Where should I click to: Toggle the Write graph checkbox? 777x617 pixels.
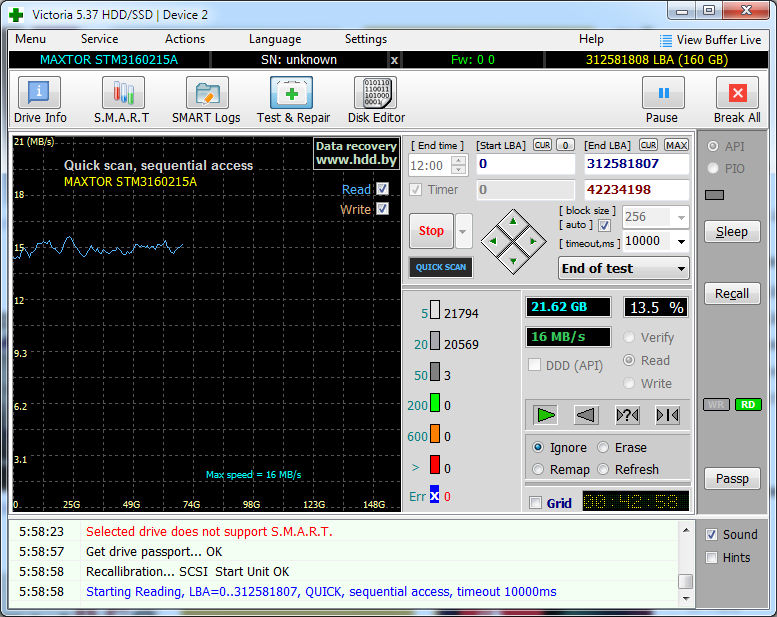pos(382,209)
